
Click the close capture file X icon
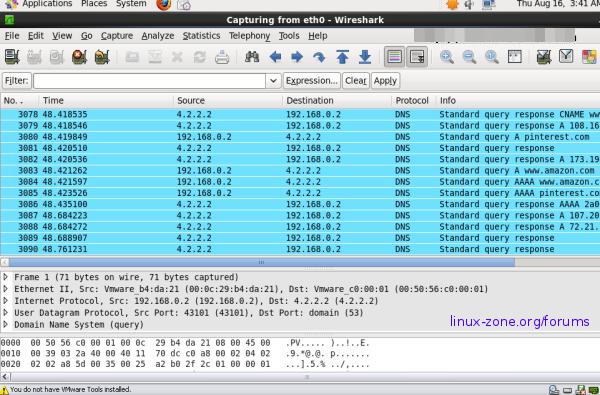point(177,57)
